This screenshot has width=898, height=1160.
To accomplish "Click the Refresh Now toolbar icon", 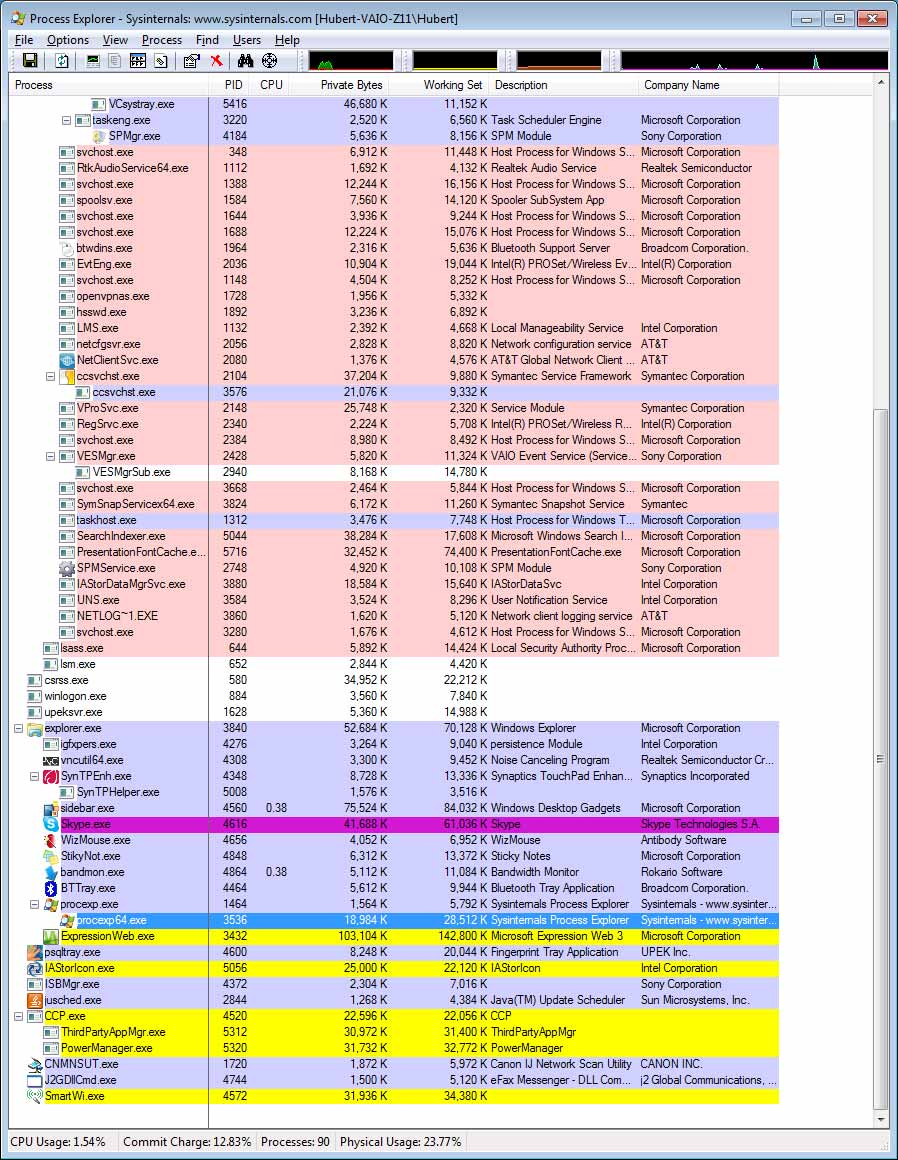I will tap(62, 61).
